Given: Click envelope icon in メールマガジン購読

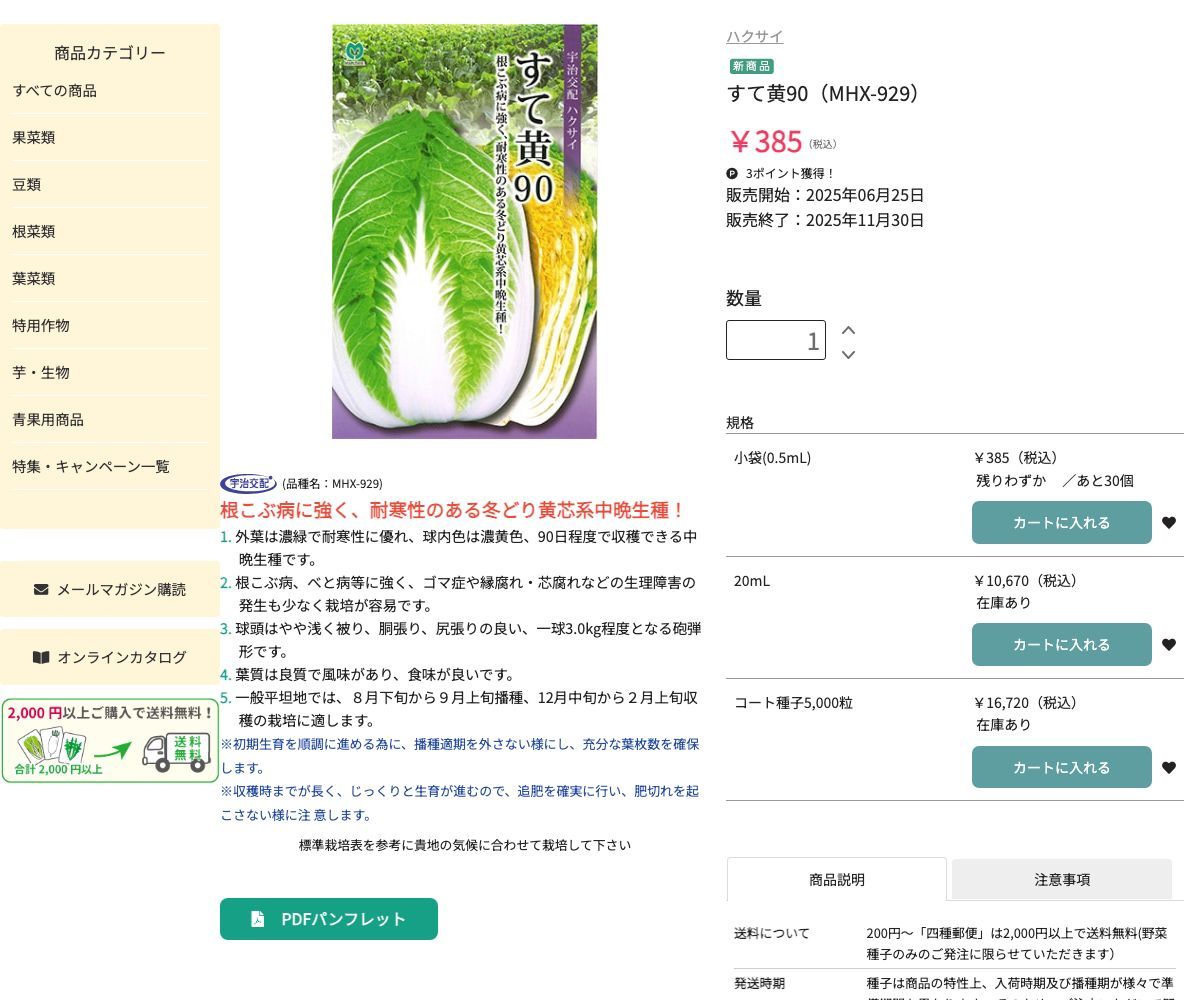Looking at the screenshot, I should pos(41,589).
